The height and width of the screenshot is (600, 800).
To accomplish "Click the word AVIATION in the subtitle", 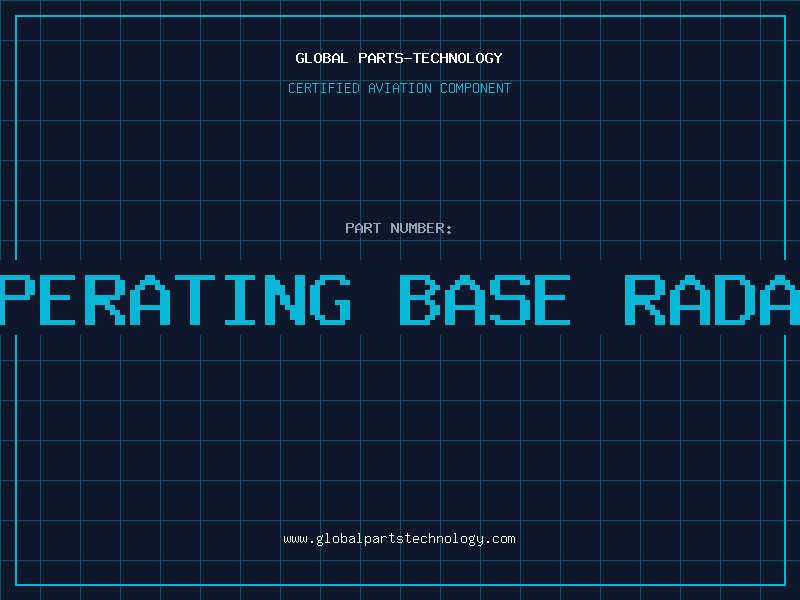I will 398,88.
